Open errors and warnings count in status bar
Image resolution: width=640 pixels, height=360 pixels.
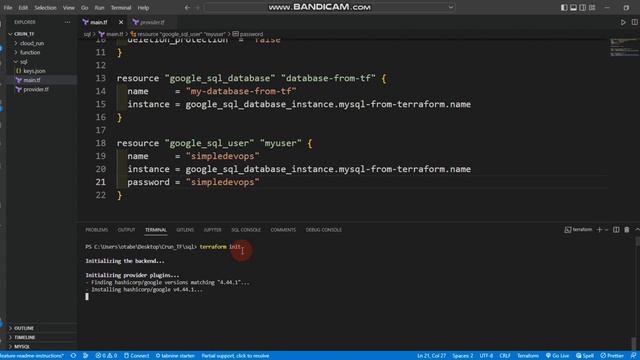(106, 356)
